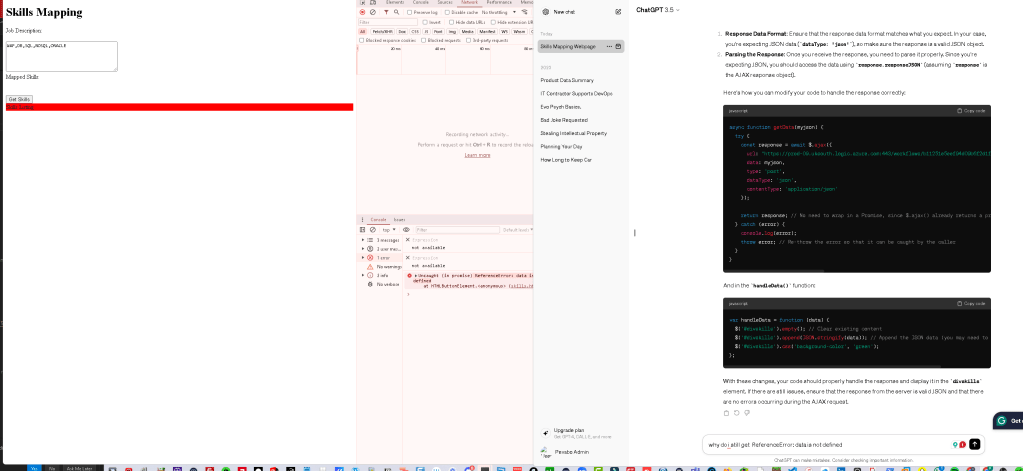Toggle device toolbar icon in DevTools
The height and width of the screenshot is (471, 1023).
tap(373, 3)
